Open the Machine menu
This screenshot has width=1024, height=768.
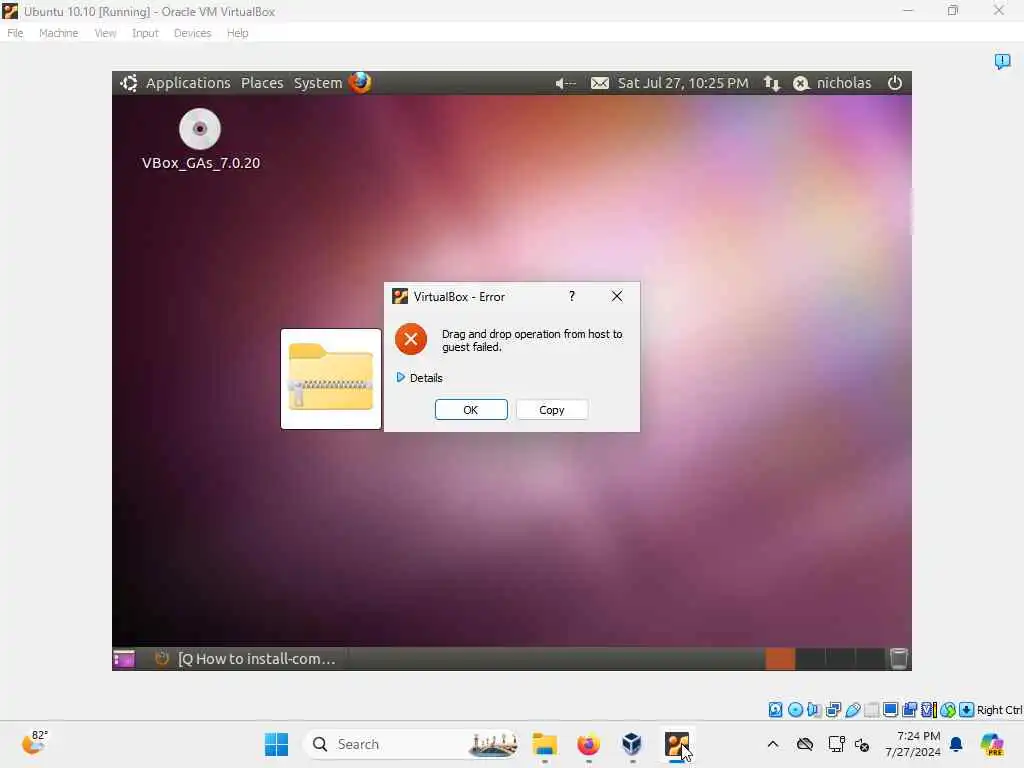59,33
